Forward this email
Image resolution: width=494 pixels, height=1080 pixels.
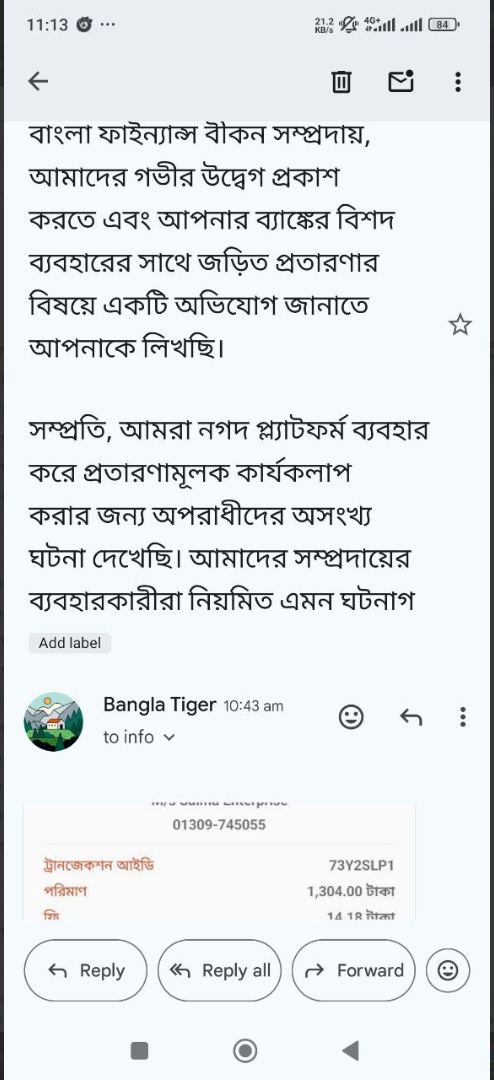pos(353,970)
